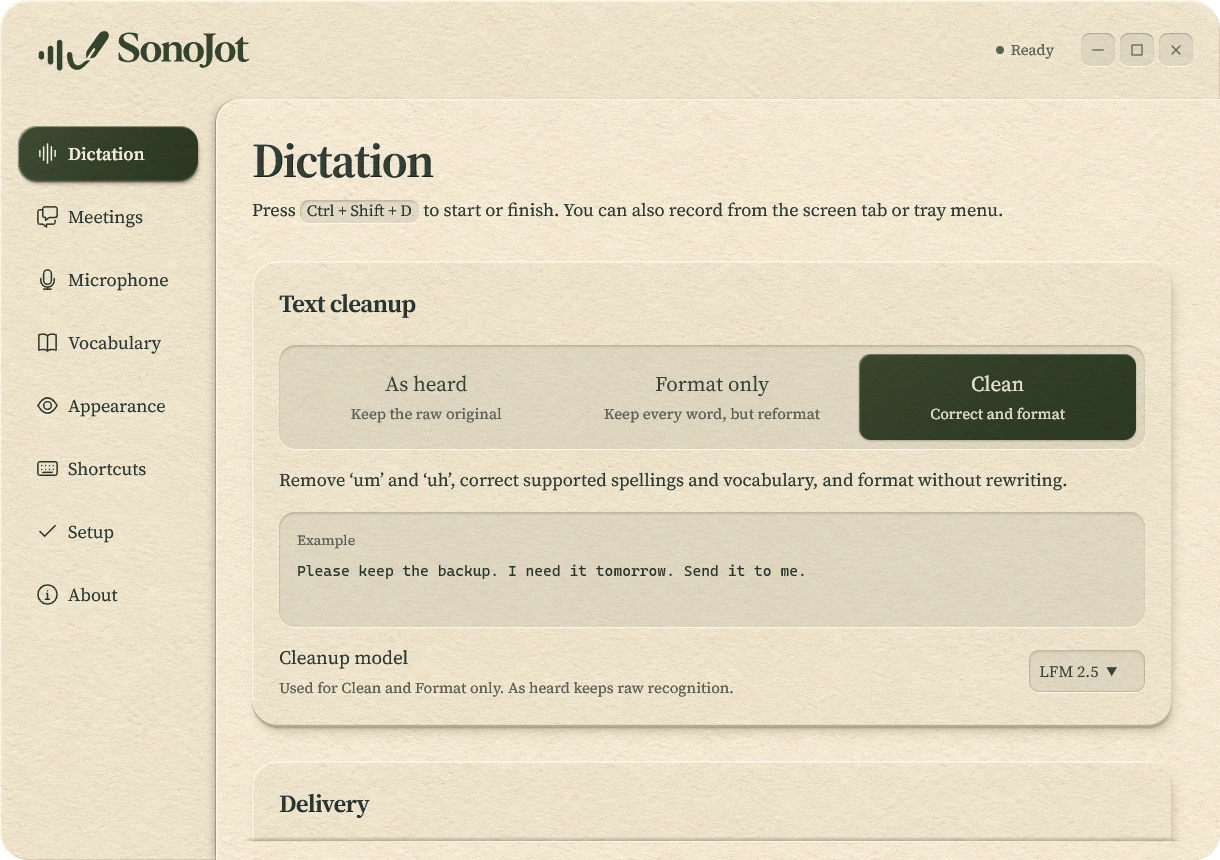Screen dimensions: 1220x860
Task: Open the LFM 2.5 cleanup model dropdown
Action: click(x=1086, y=671)
